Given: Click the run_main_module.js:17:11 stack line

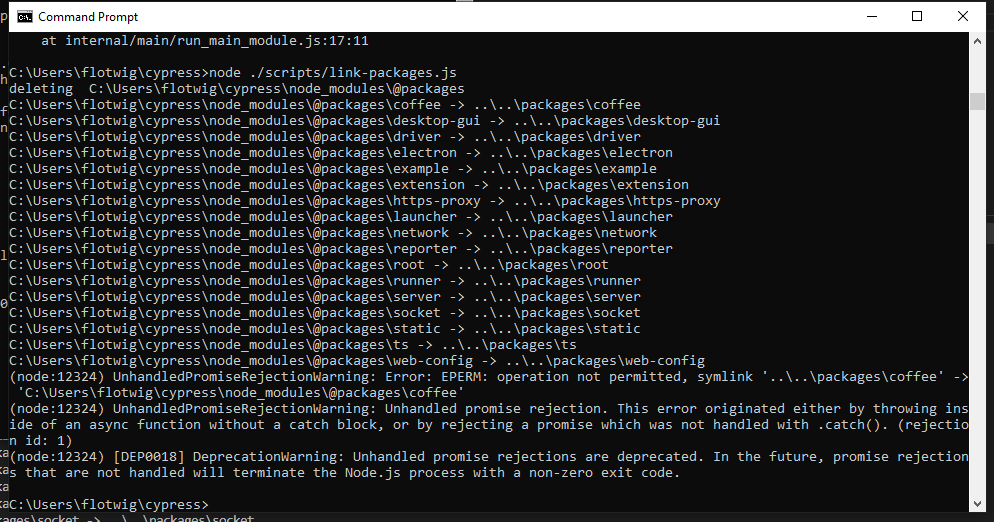Looking at the screenshot, I should coord(205,41).
